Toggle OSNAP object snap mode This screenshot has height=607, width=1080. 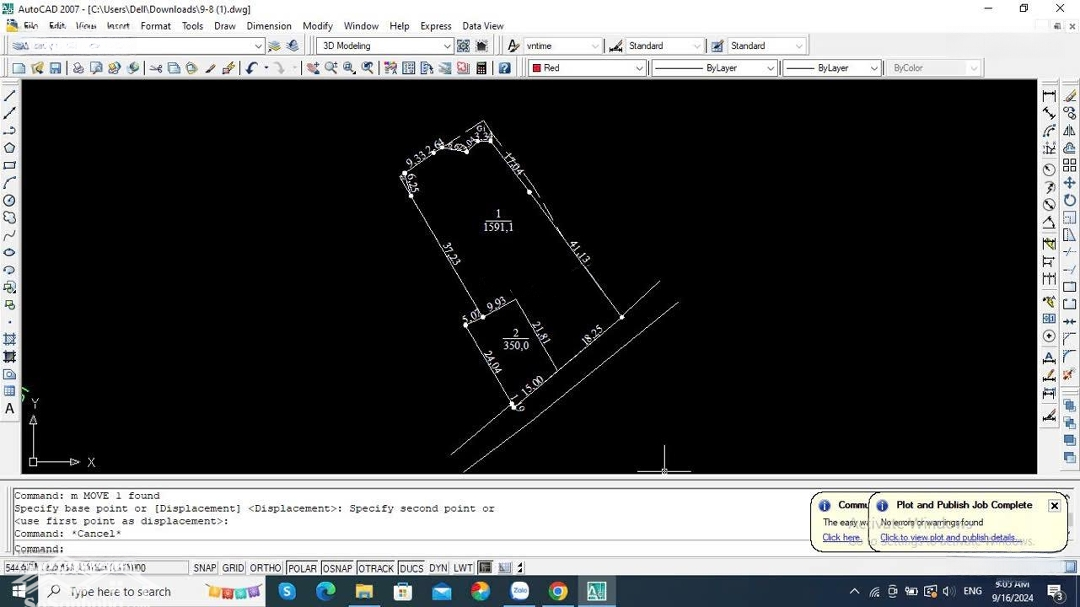coord(337,568)
